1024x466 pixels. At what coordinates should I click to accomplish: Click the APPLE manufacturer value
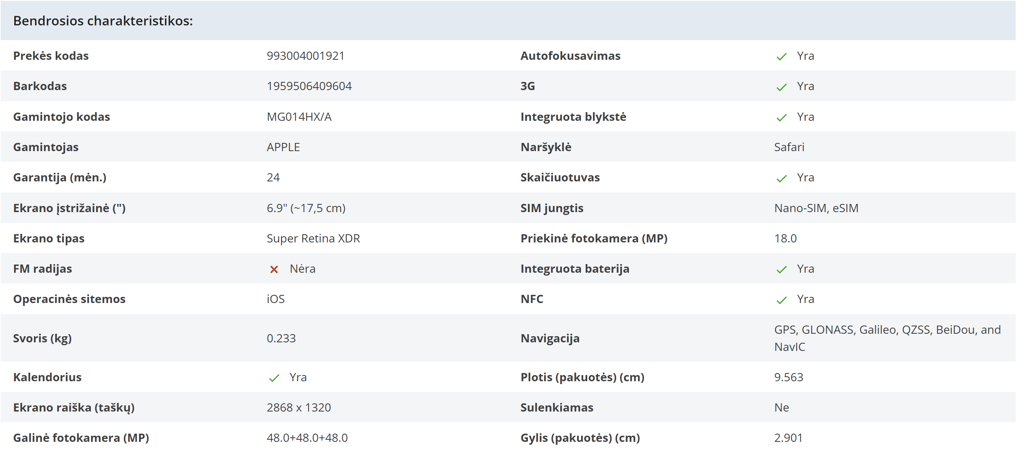[283, 147]
